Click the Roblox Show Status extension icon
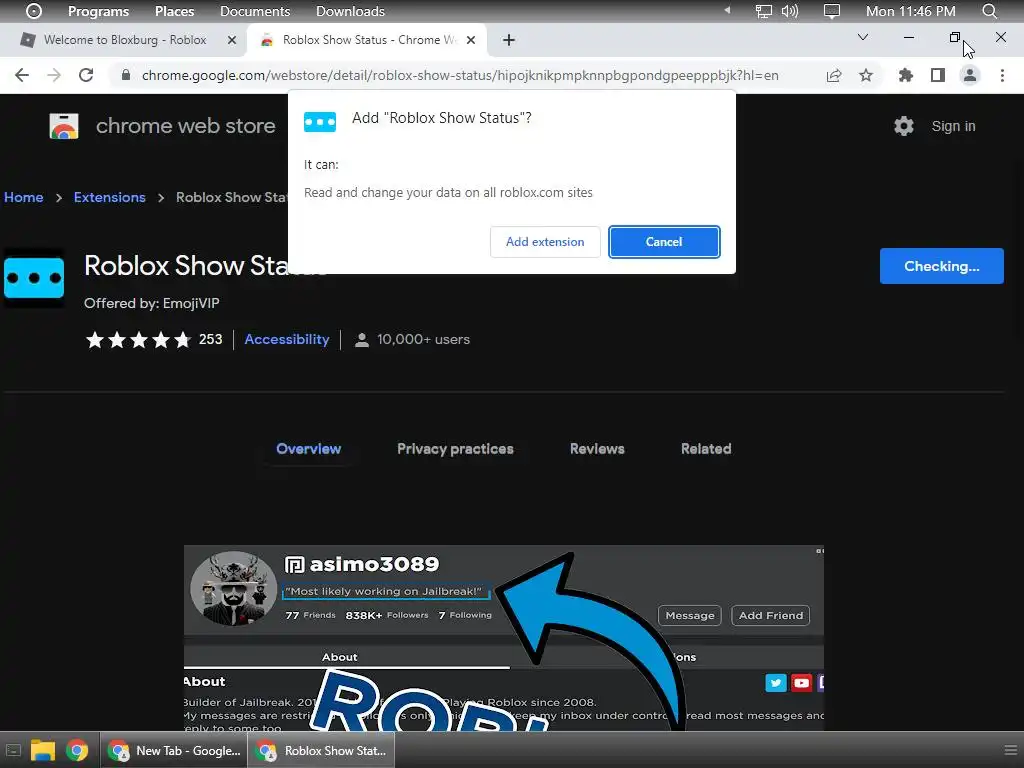 pos(34,278)
